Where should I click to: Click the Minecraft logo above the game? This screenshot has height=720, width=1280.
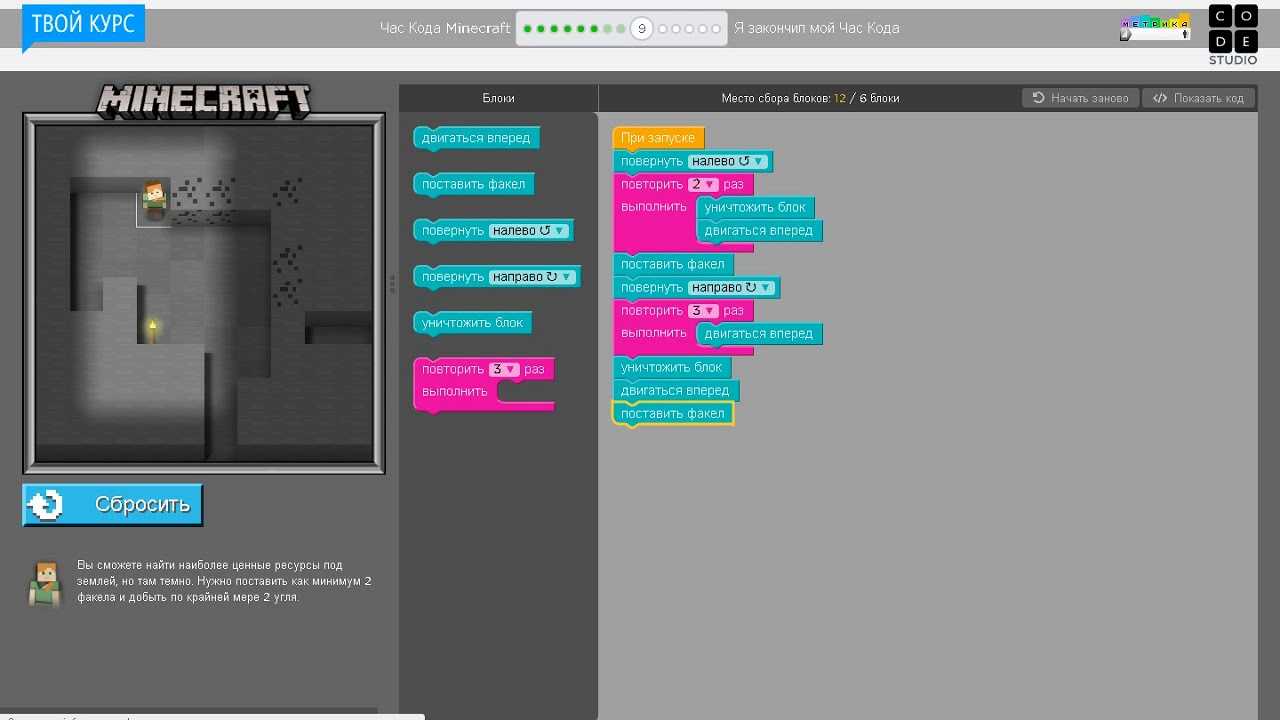coord(204,99)
